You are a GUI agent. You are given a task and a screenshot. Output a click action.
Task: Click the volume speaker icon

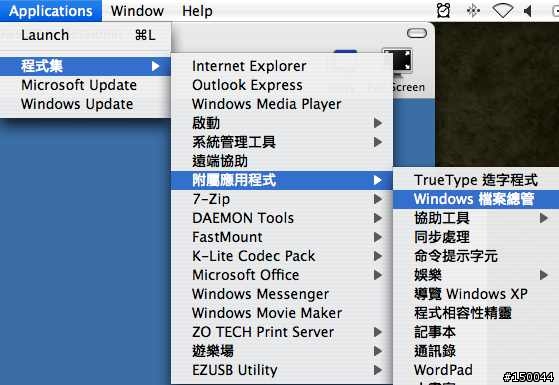[528, 11]
